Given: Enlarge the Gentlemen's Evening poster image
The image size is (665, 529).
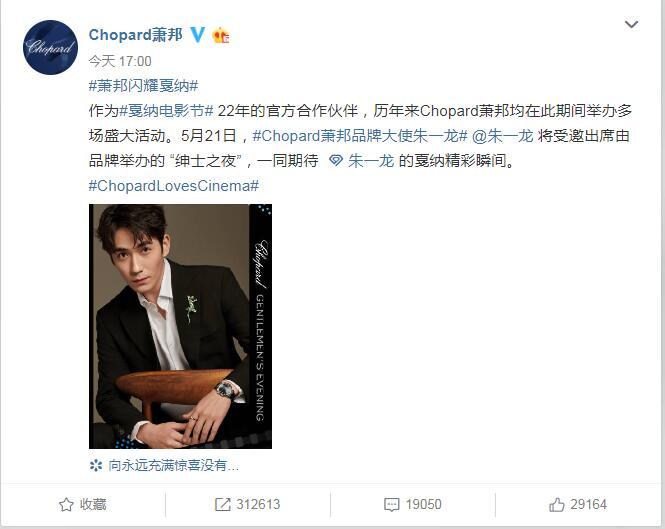Looking at the screenshot, I should pyautogui.click(x=180, y=326).
